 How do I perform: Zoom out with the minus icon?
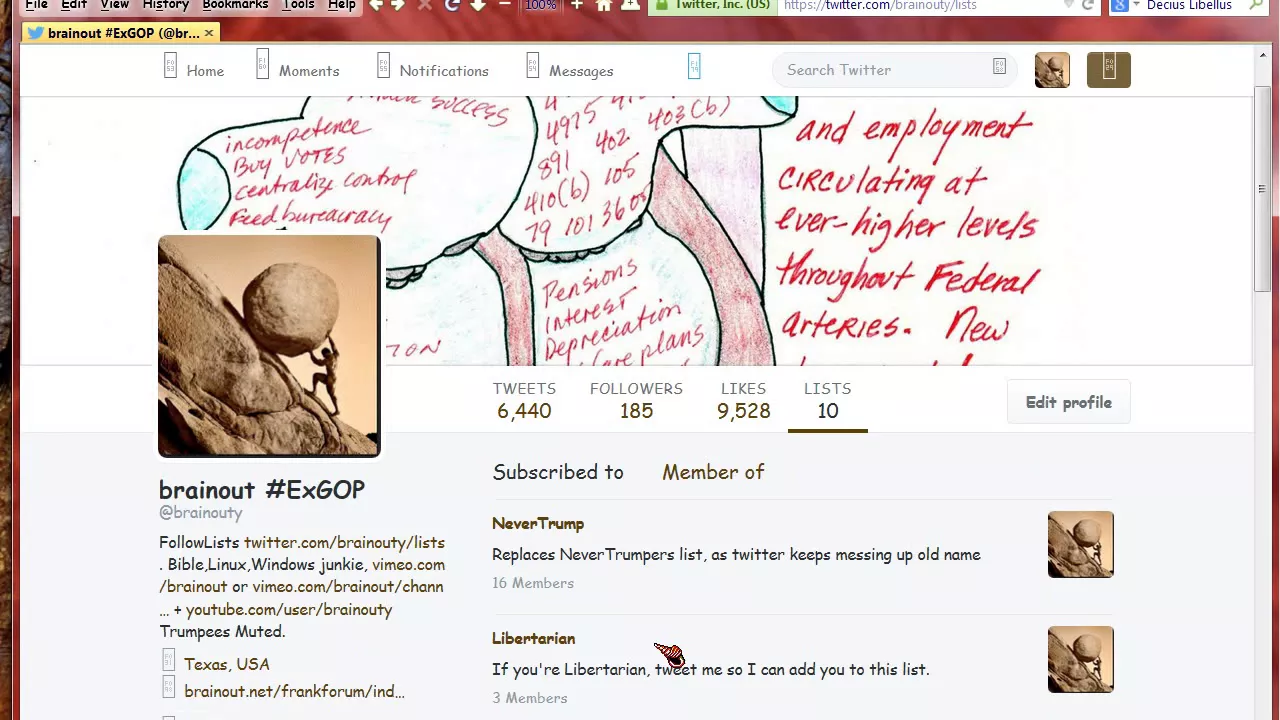pyautogui.click(x=505, y=5)
